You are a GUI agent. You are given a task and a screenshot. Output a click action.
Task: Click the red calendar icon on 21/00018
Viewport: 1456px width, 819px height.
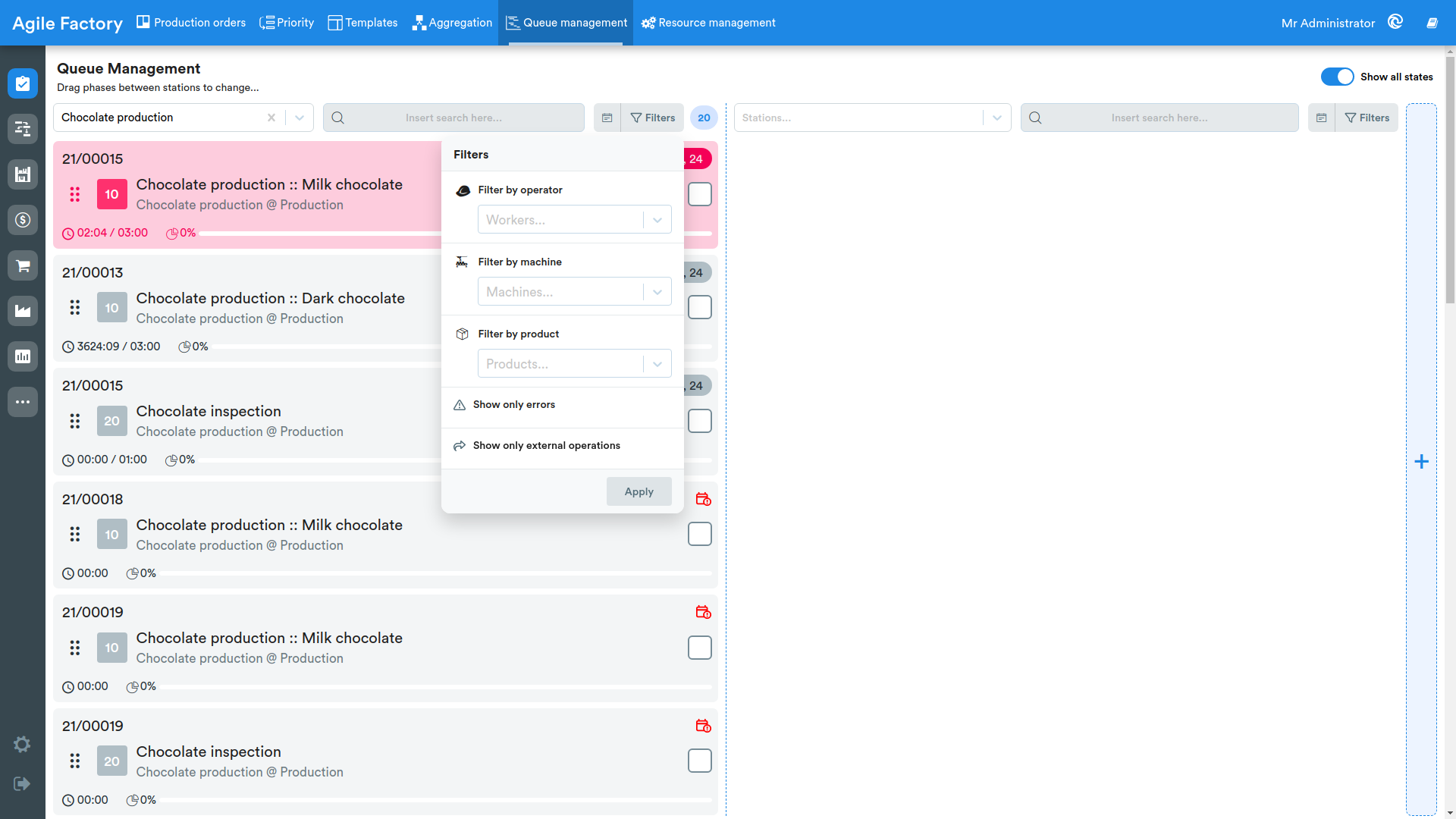(703, 499)
